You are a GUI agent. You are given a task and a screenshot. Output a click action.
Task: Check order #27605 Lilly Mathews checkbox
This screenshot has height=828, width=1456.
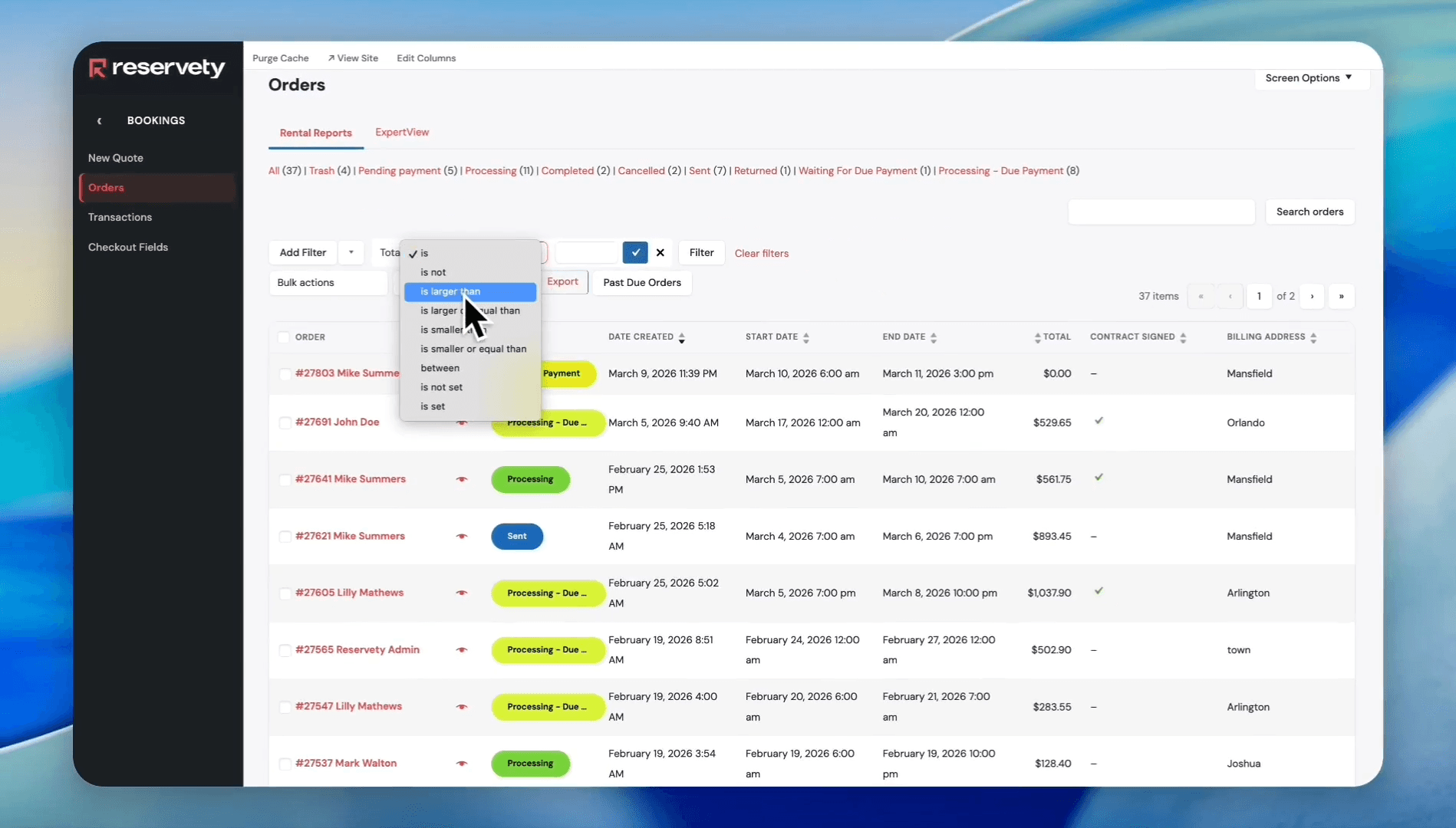point(285,593)
